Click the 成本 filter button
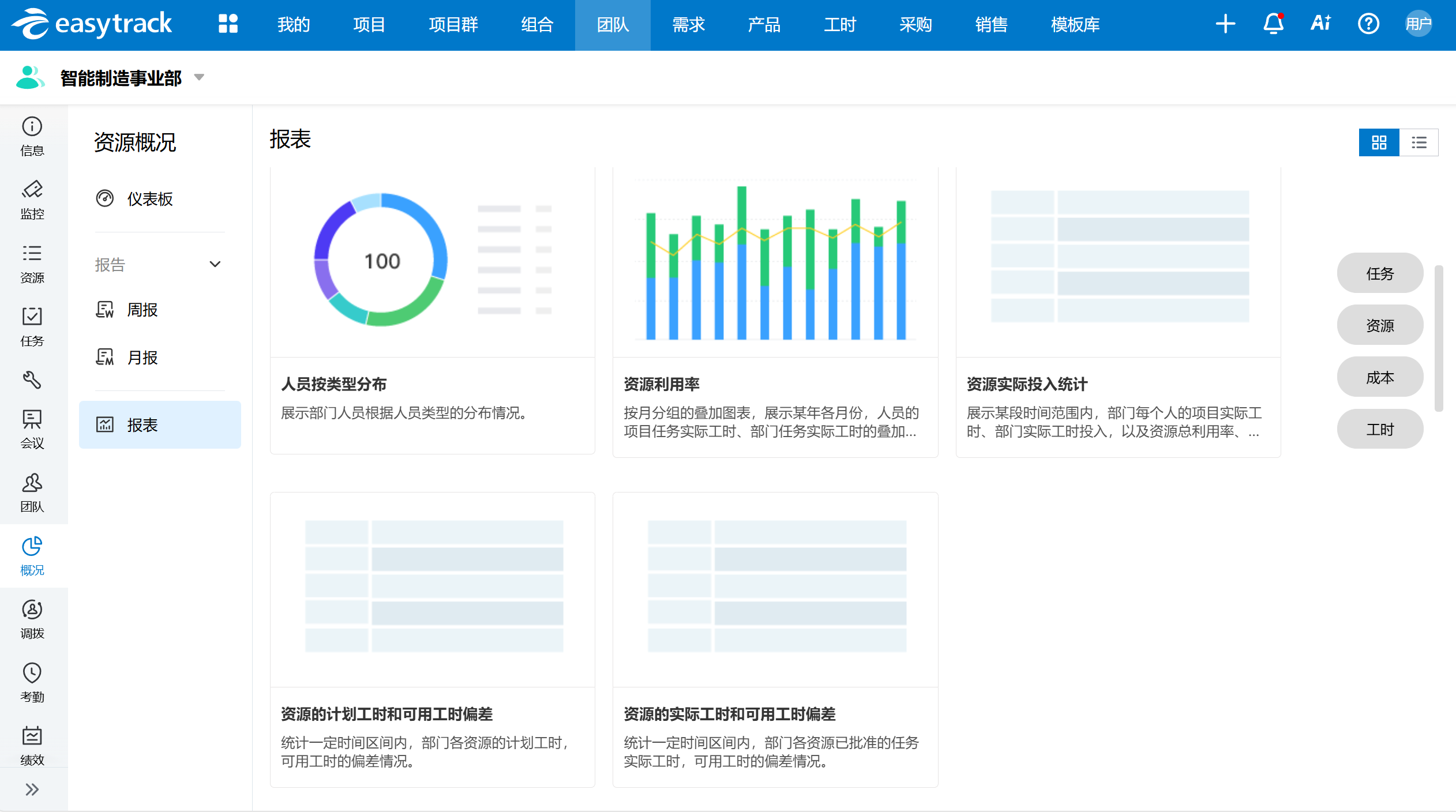 1380,377
